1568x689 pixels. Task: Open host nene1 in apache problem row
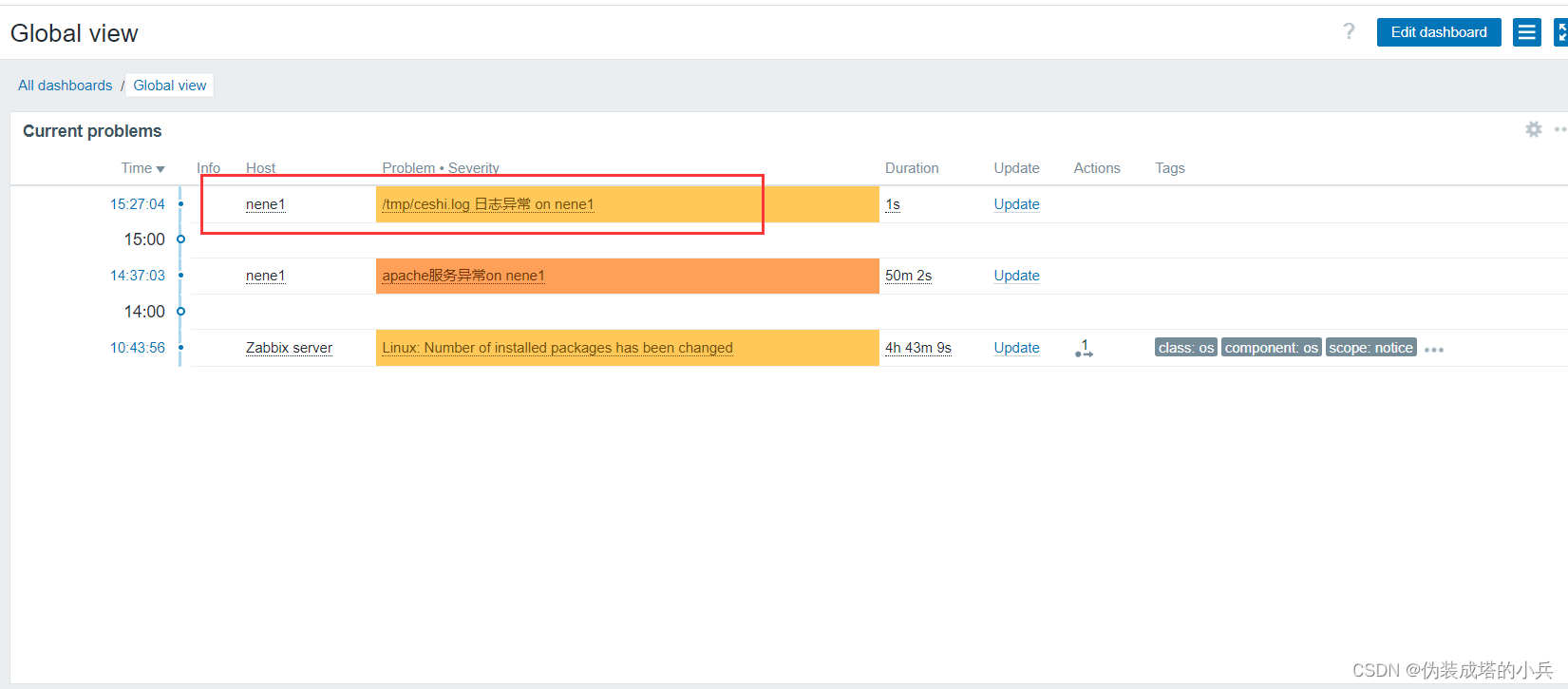[x=265, y=276]
